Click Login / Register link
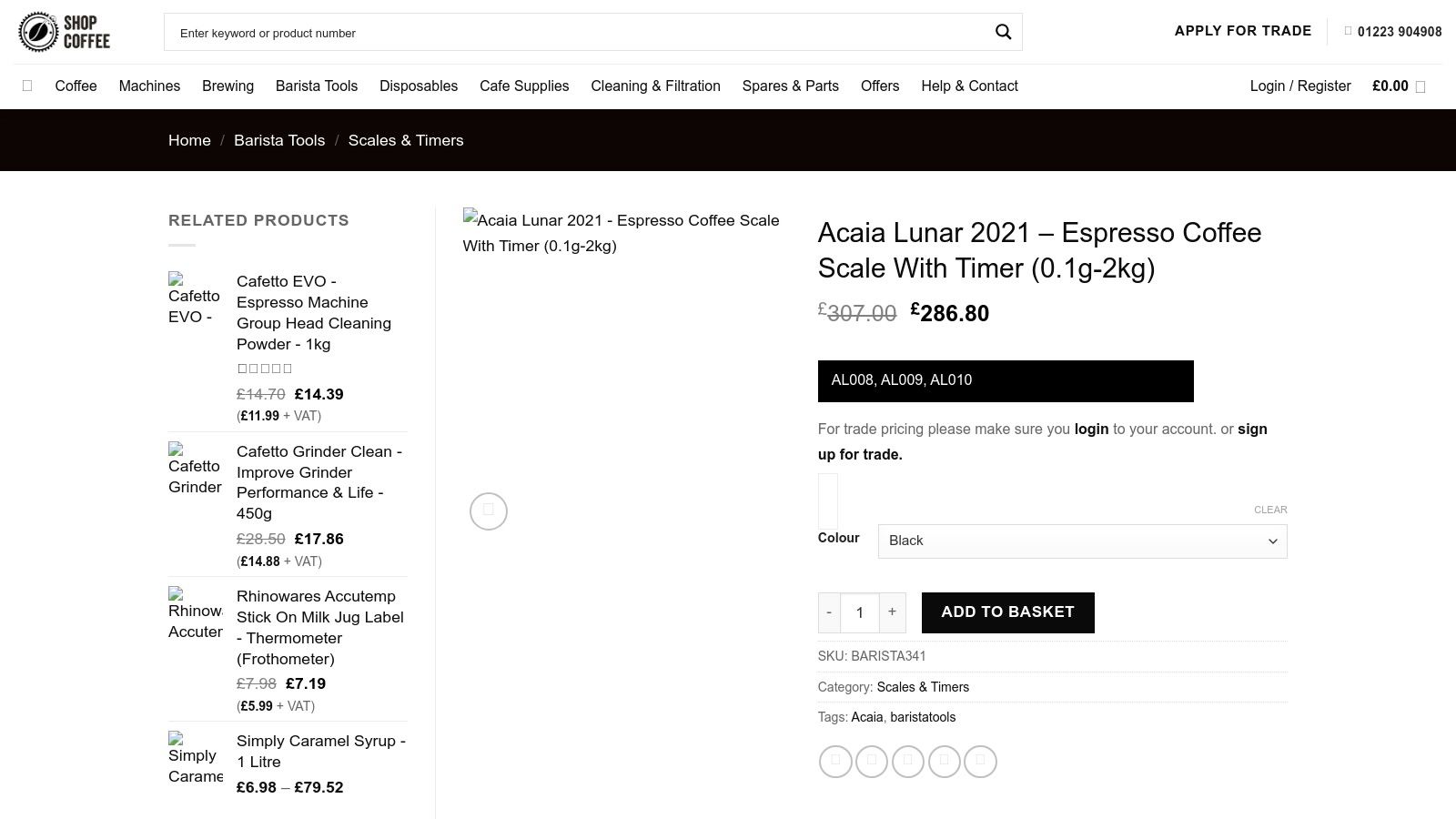The height and width of the screenshot is (819, 1456). pos(1299,86)
